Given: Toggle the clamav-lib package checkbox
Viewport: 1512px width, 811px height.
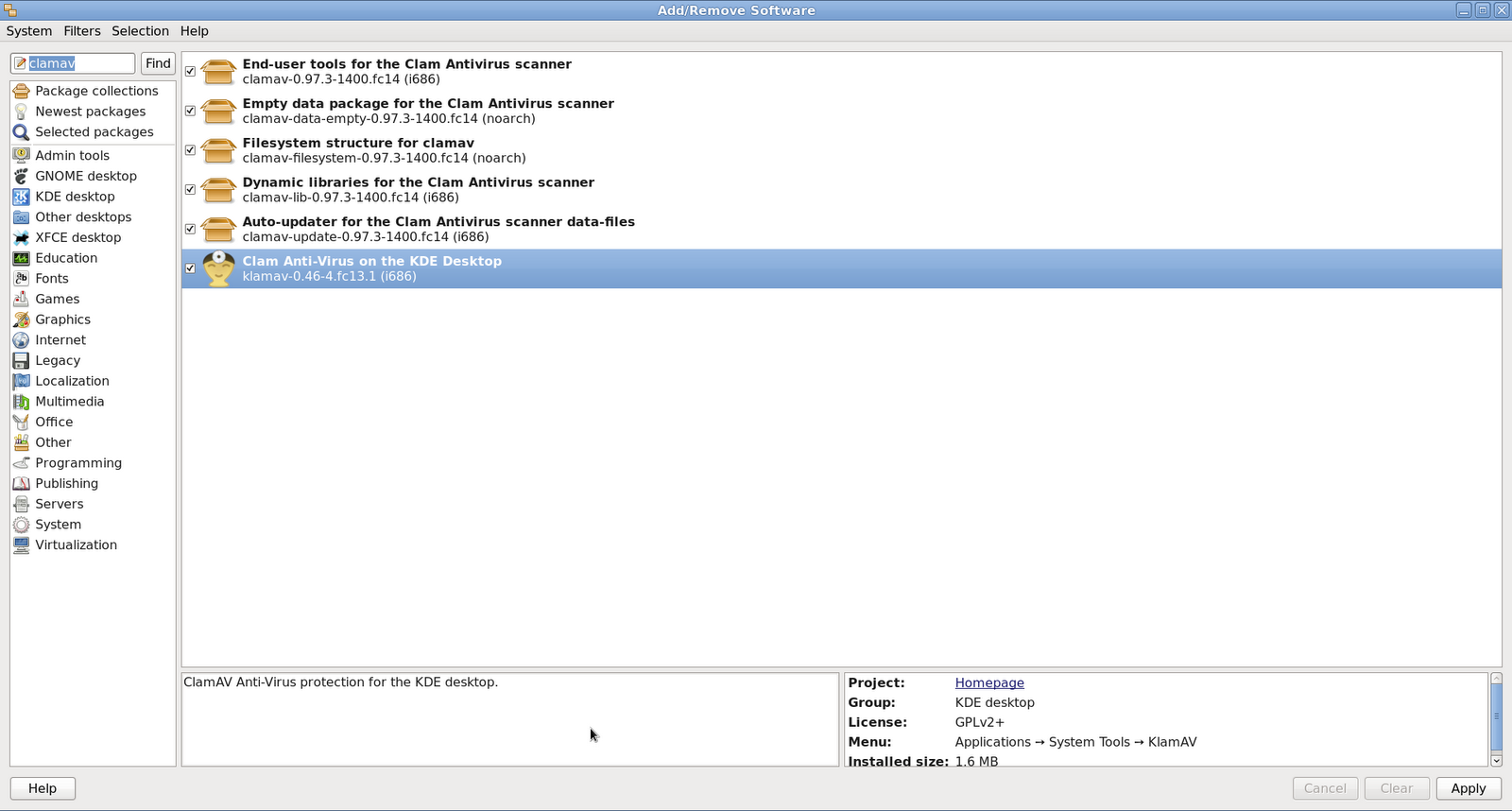Looking at the screenshot, I should (190, 190).
